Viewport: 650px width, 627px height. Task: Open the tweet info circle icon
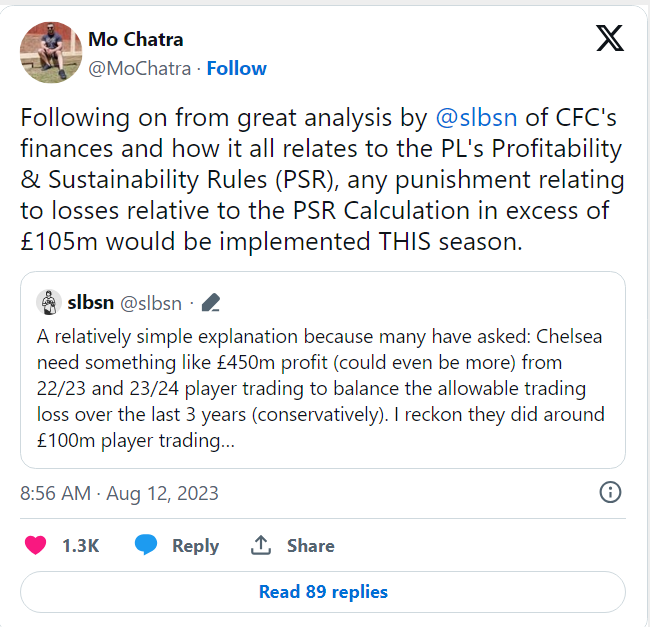coord(610,492)
